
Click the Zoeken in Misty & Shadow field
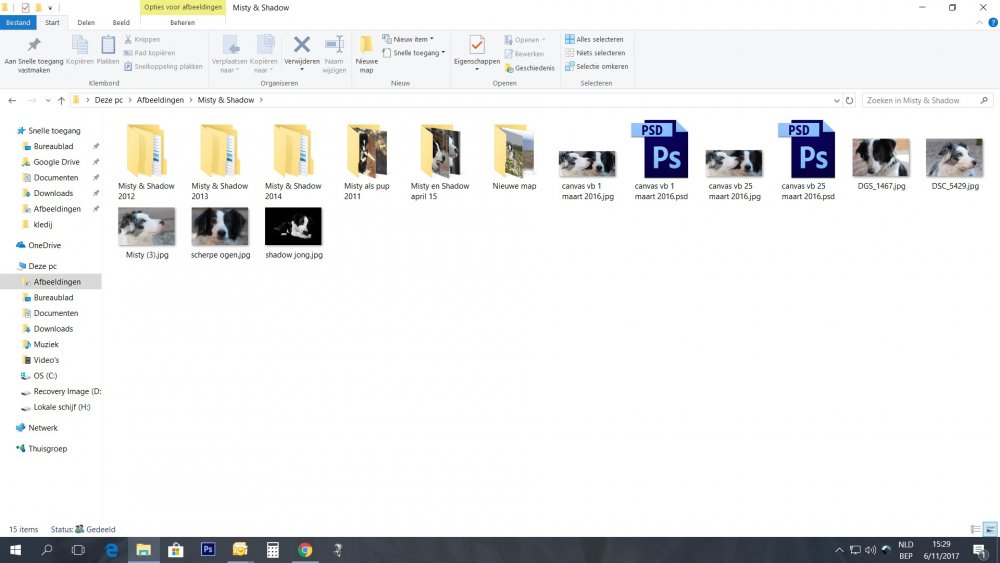920,101
